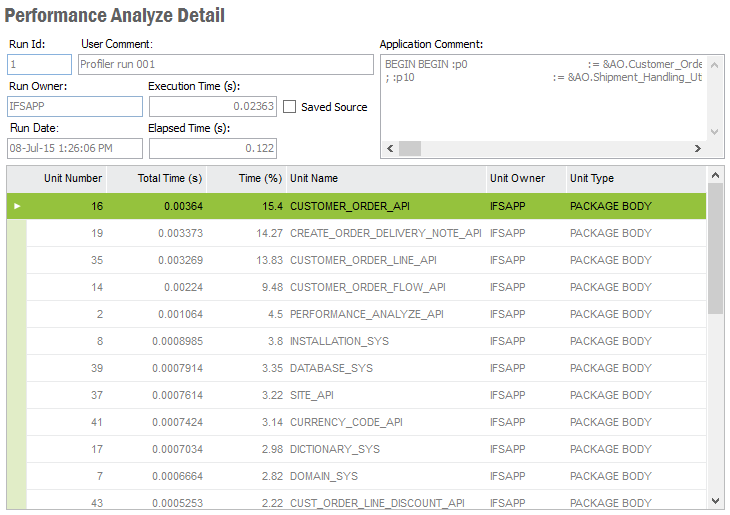Screen dimensions: 730x515
Task: Click the Run Date field
Action: coord(75,148)
